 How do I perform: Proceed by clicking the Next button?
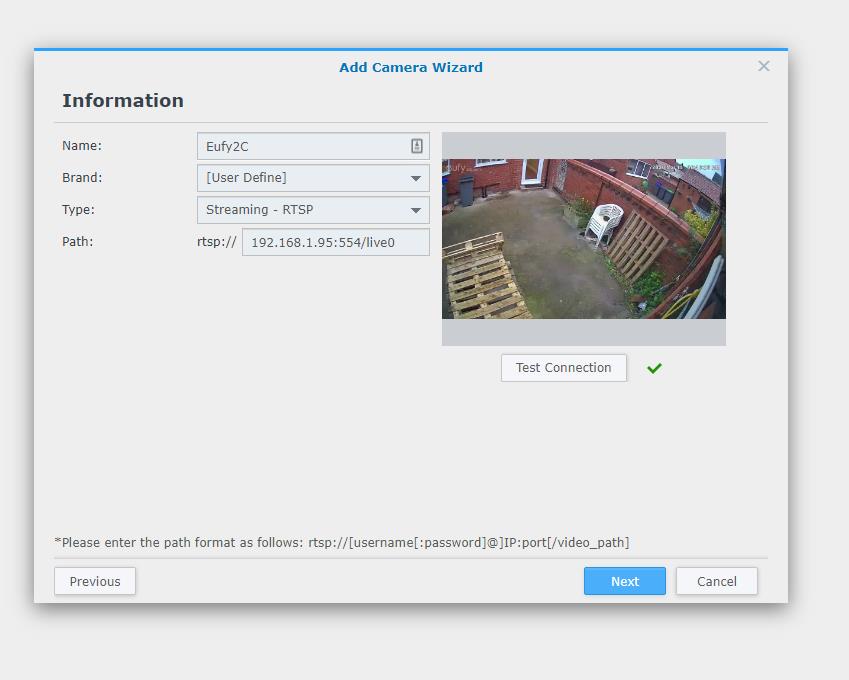[x=624, y=581]
